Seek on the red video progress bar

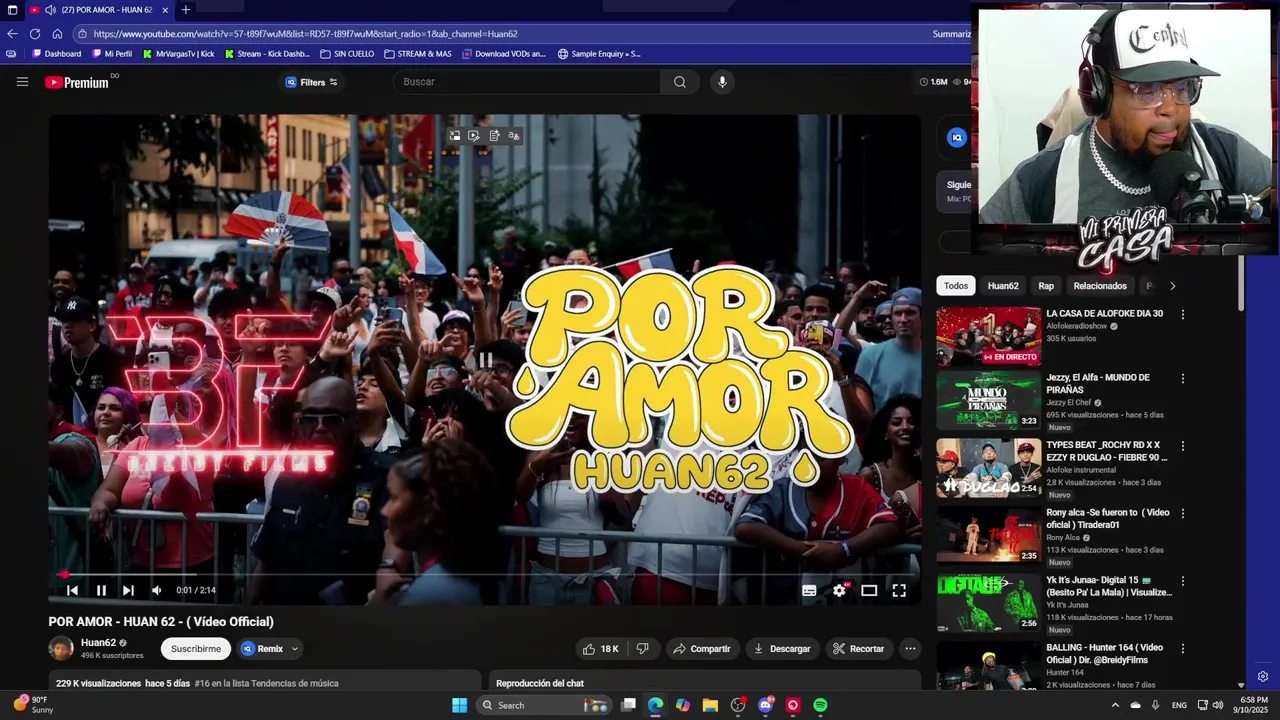tap(485, 574)
